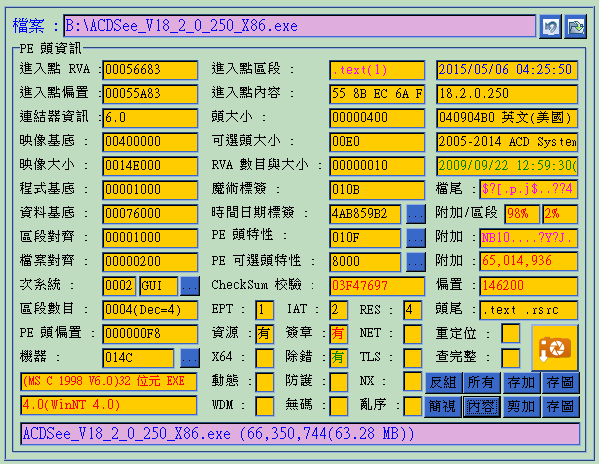Viewport: 599px width, 464px height.
Task: Click data base field 00076000
Action: point(150,214)
